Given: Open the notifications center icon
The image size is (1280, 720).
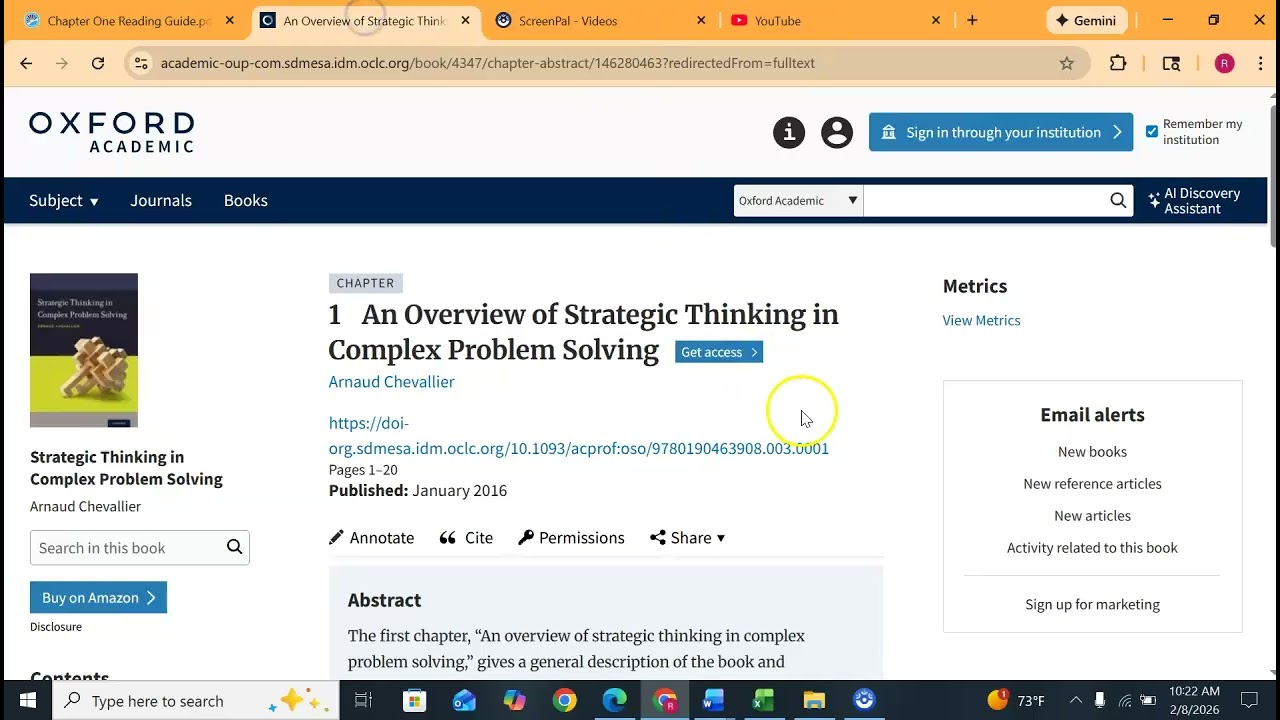Looking at the screenshot, I should [1249, 701].
